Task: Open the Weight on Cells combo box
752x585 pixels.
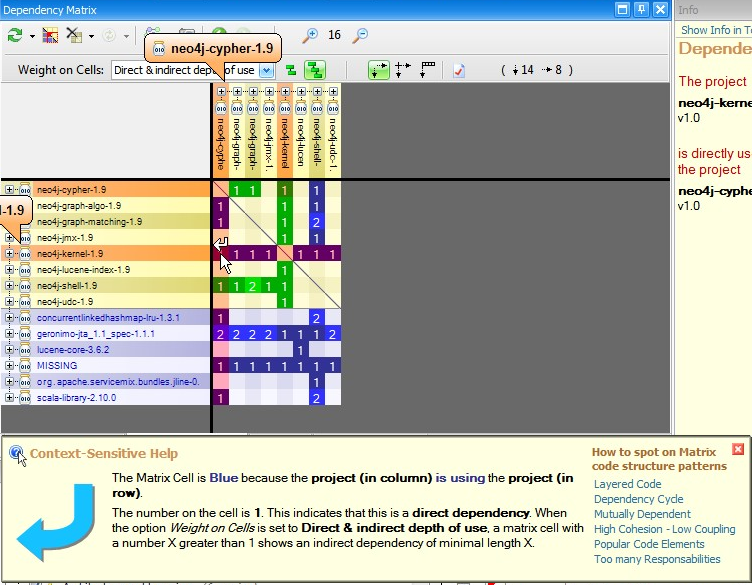Action: 192,70
